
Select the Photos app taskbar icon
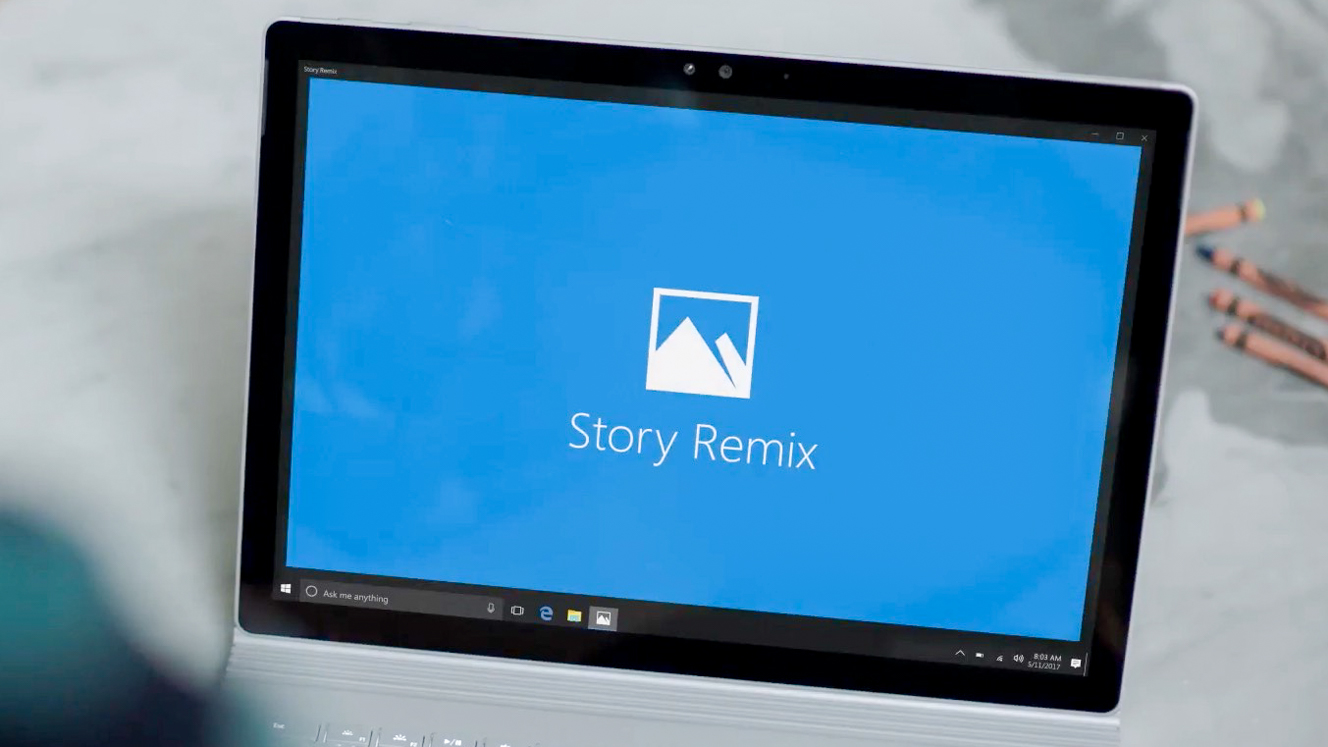pyautogui.click(x=603, y=619)
